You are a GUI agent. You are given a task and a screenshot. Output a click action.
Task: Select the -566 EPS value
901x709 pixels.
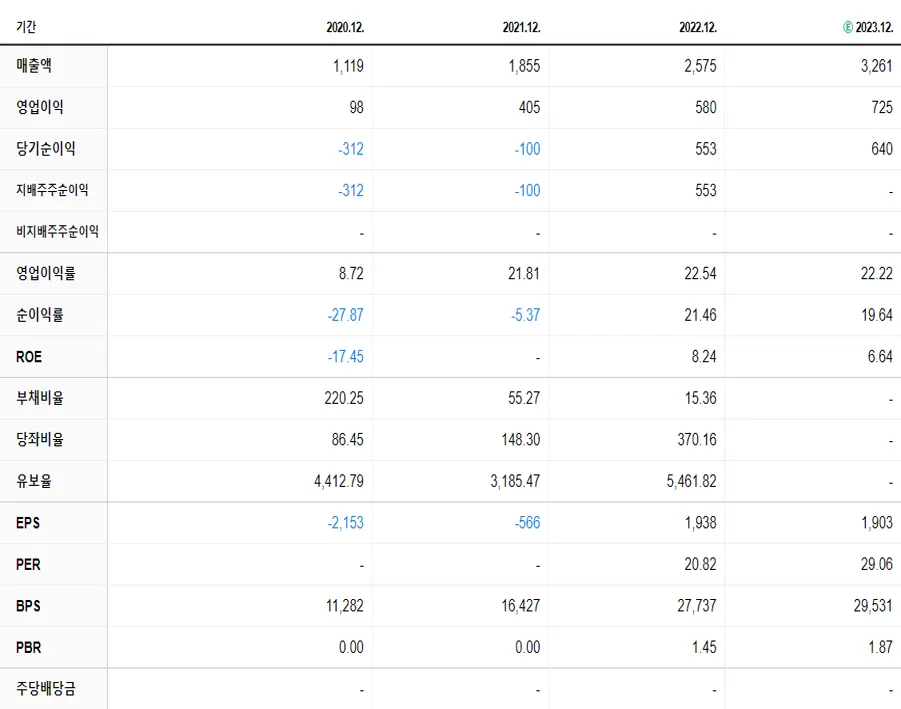click(527, 523)
